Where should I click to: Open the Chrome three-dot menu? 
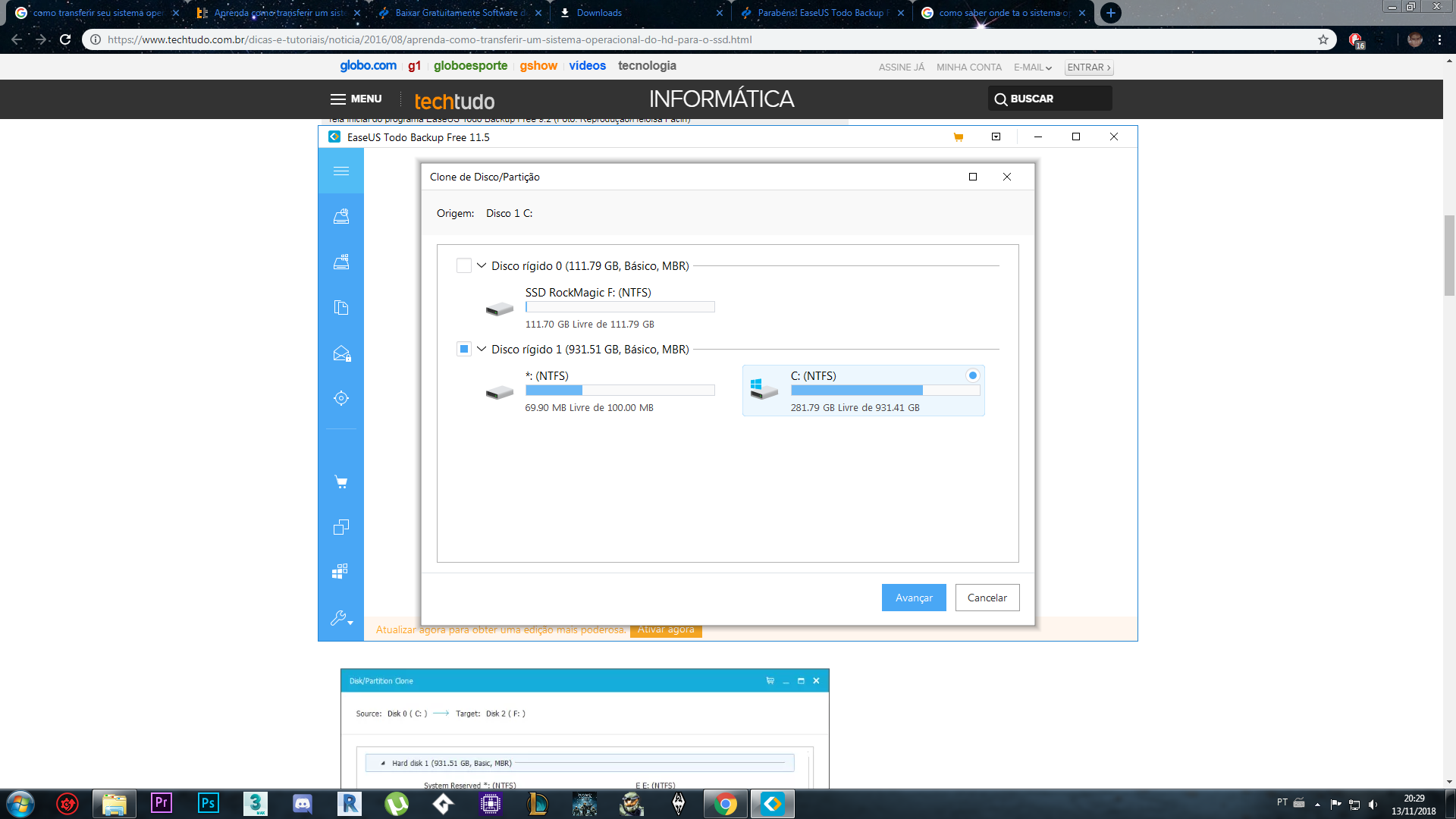[x=1439, y=39]
